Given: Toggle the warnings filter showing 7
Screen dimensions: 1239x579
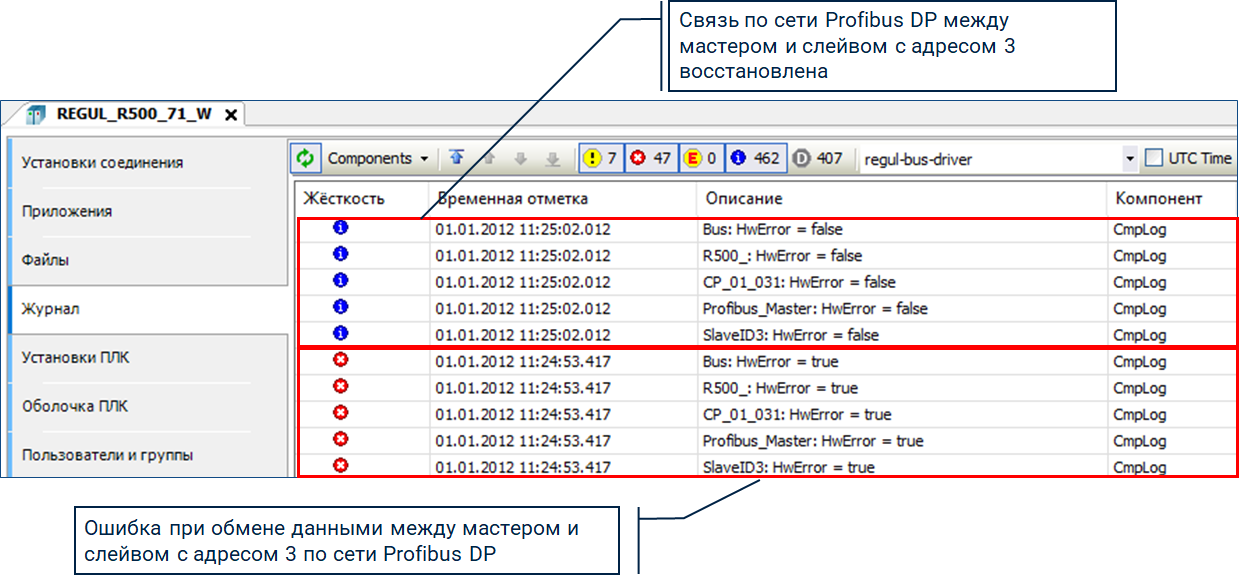Looking at the screenshot, I should pos(600,158).
